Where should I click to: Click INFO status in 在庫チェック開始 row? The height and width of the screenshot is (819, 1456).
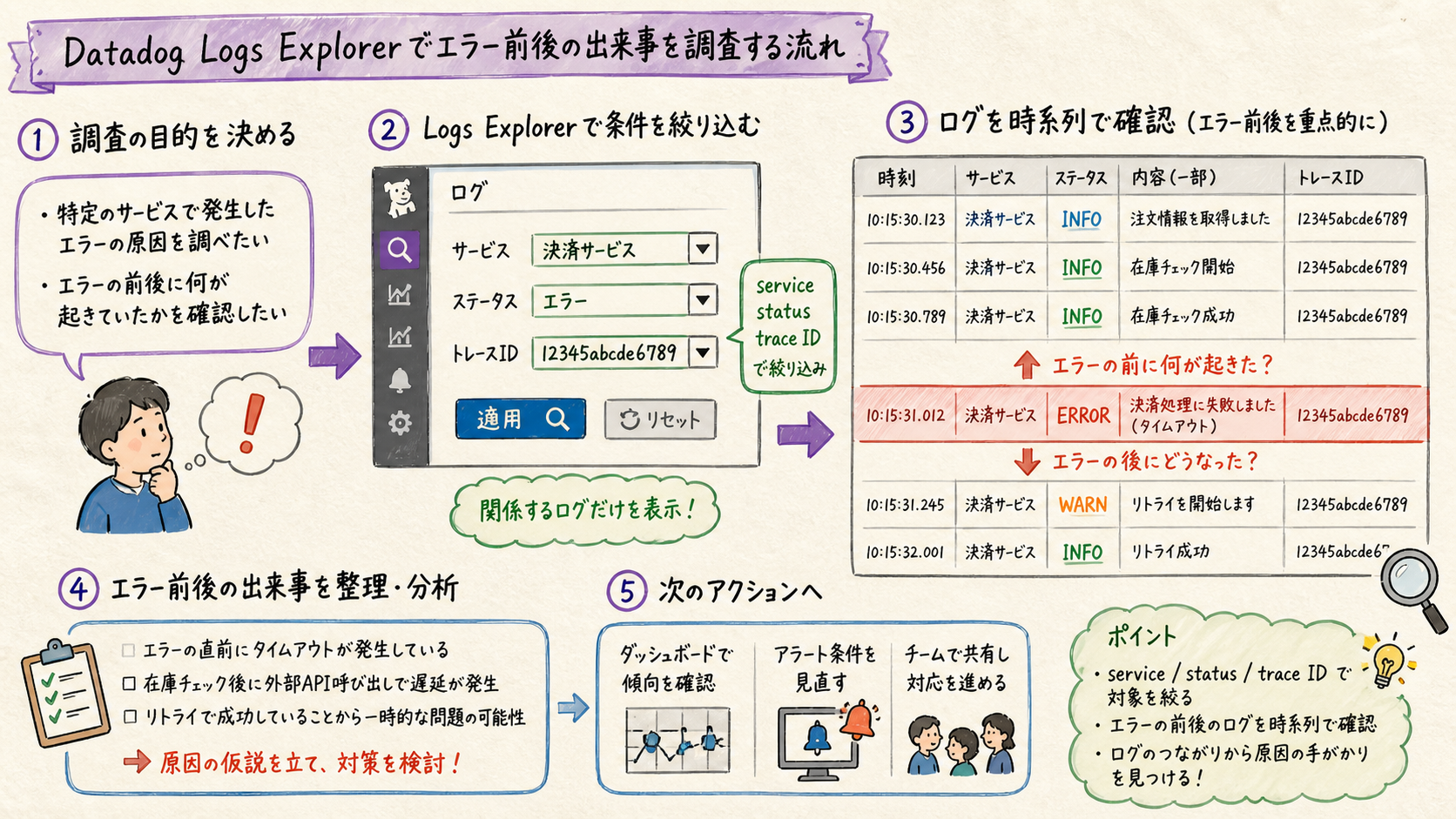coord(1082,268)
